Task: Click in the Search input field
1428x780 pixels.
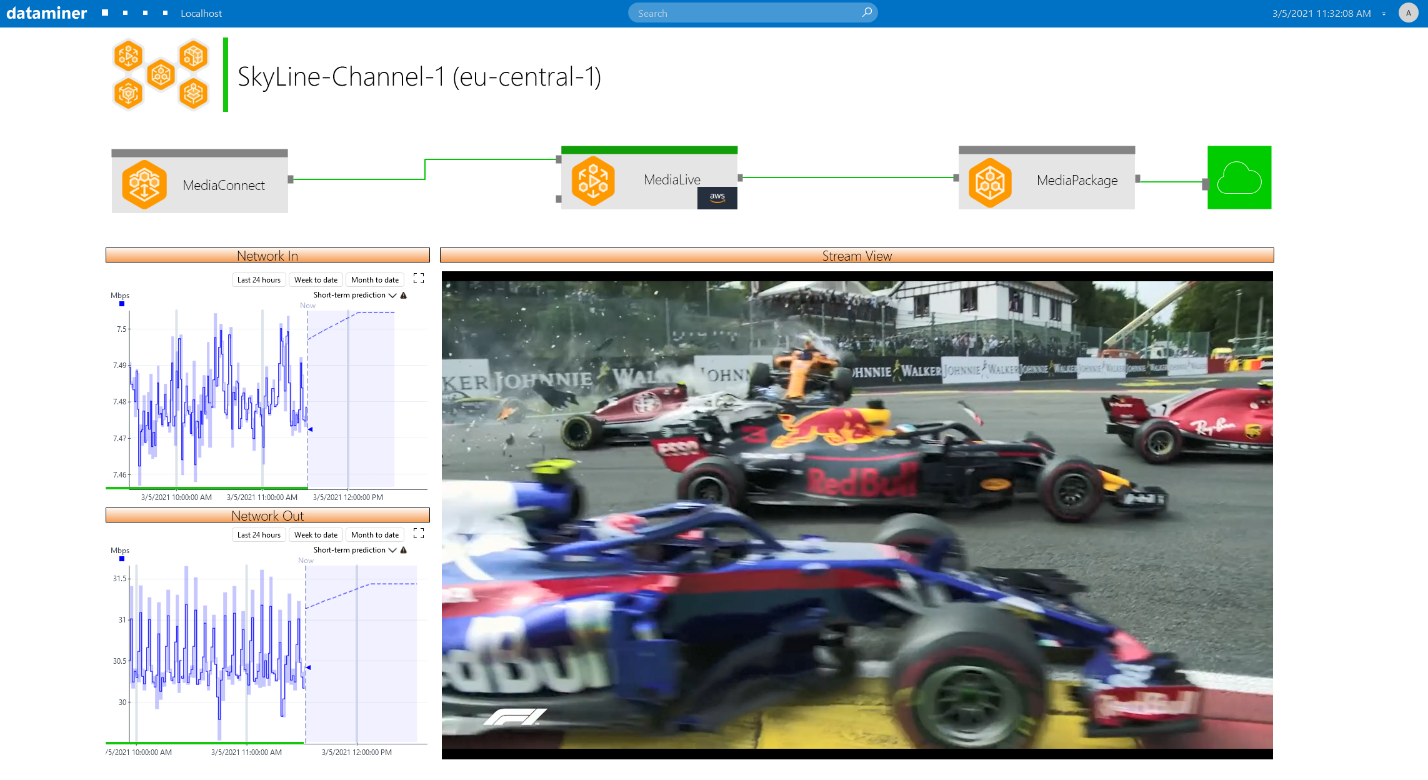Action: click(753, 13)
